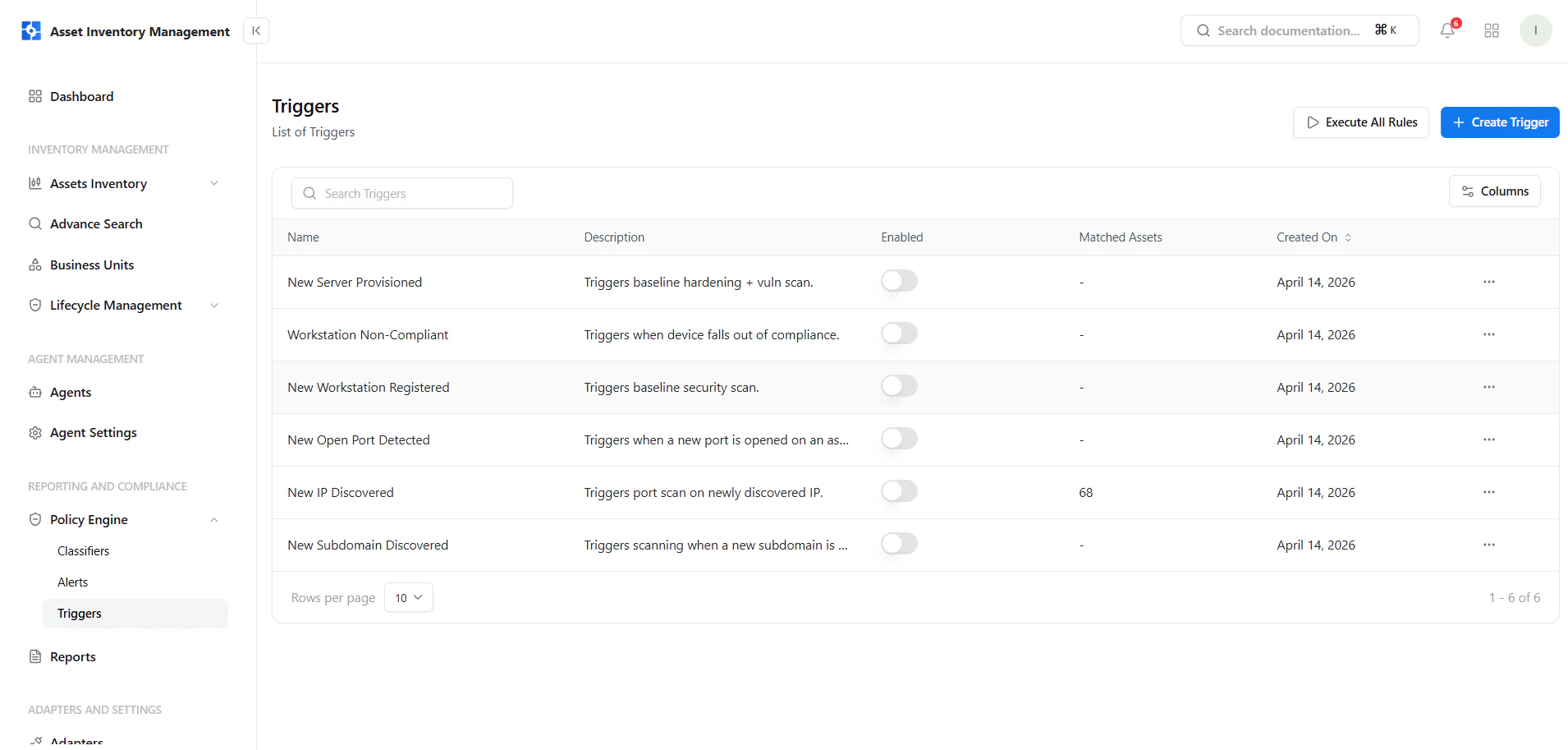Open the user avatar menu
This screenshot has width=1568, height=750.
1535,30
